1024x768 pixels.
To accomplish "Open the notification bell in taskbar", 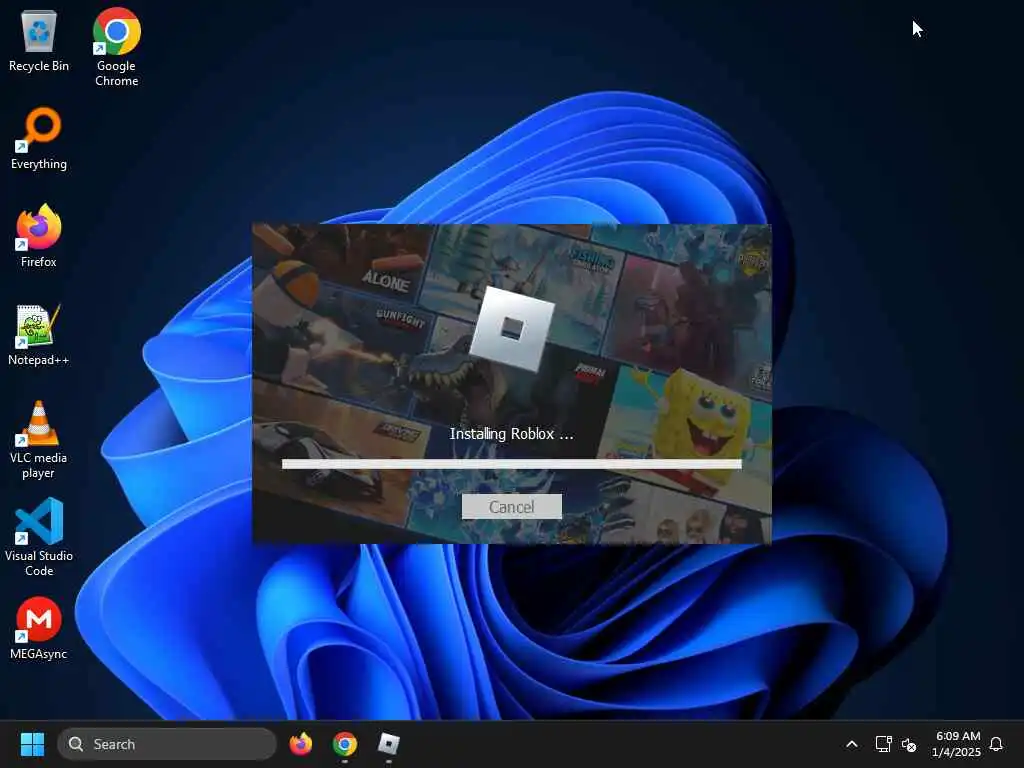I will pos(996,744).
